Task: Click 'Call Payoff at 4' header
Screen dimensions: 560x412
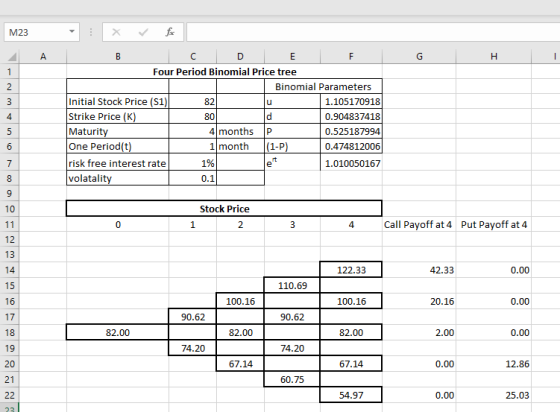Action: 418,225
